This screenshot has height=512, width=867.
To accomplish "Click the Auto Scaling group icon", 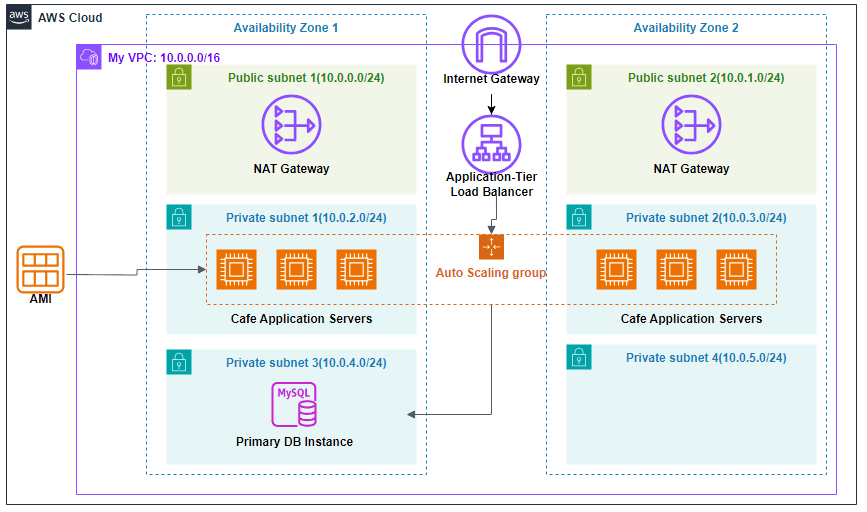I will pyautogui.click(x=491, y=247).
